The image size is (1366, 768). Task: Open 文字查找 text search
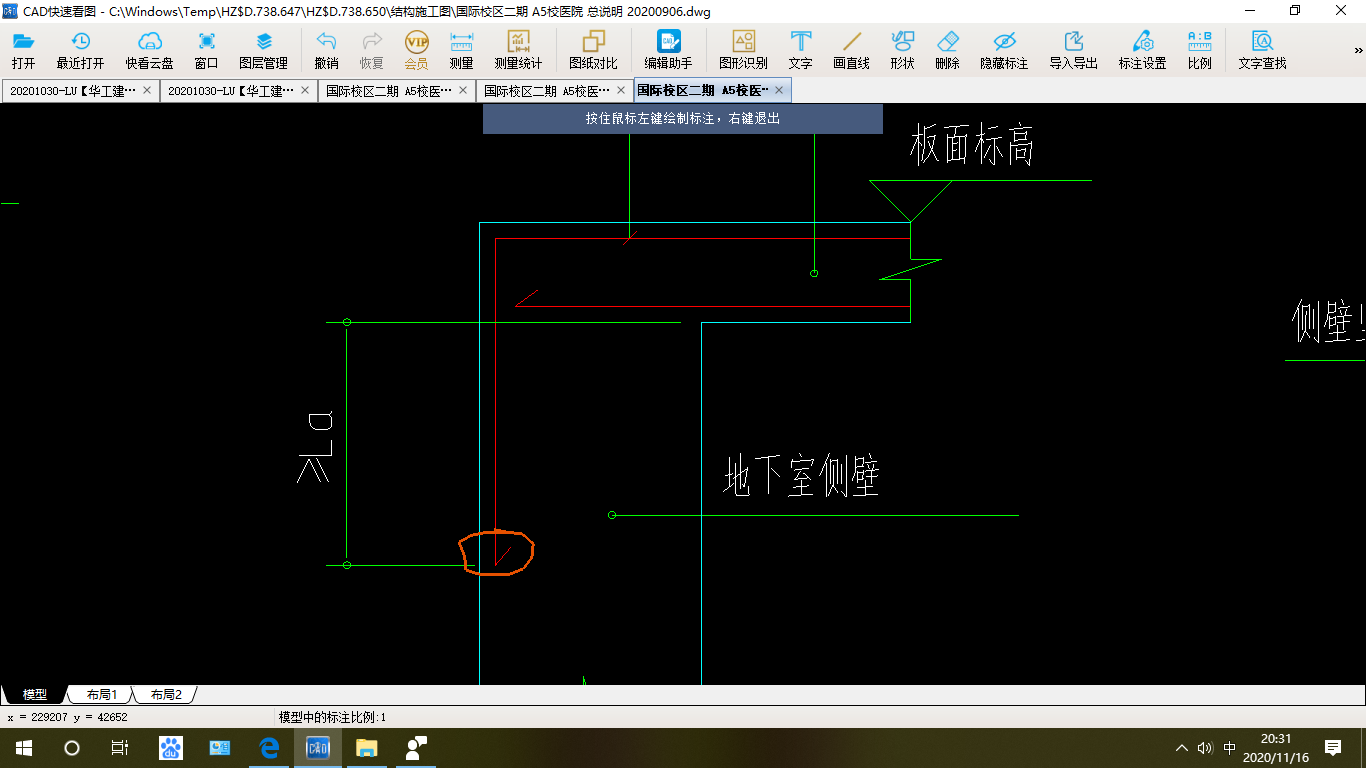1262,50
